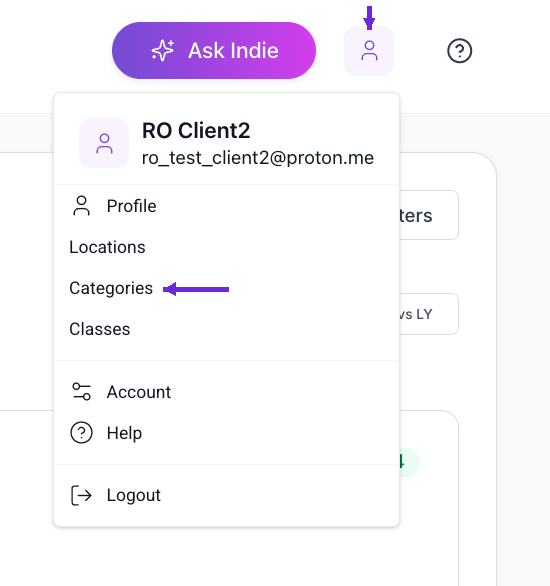Click the sliders icon beside Account
This screenshot has height=586, width=550.
click(x=81, y=392)
